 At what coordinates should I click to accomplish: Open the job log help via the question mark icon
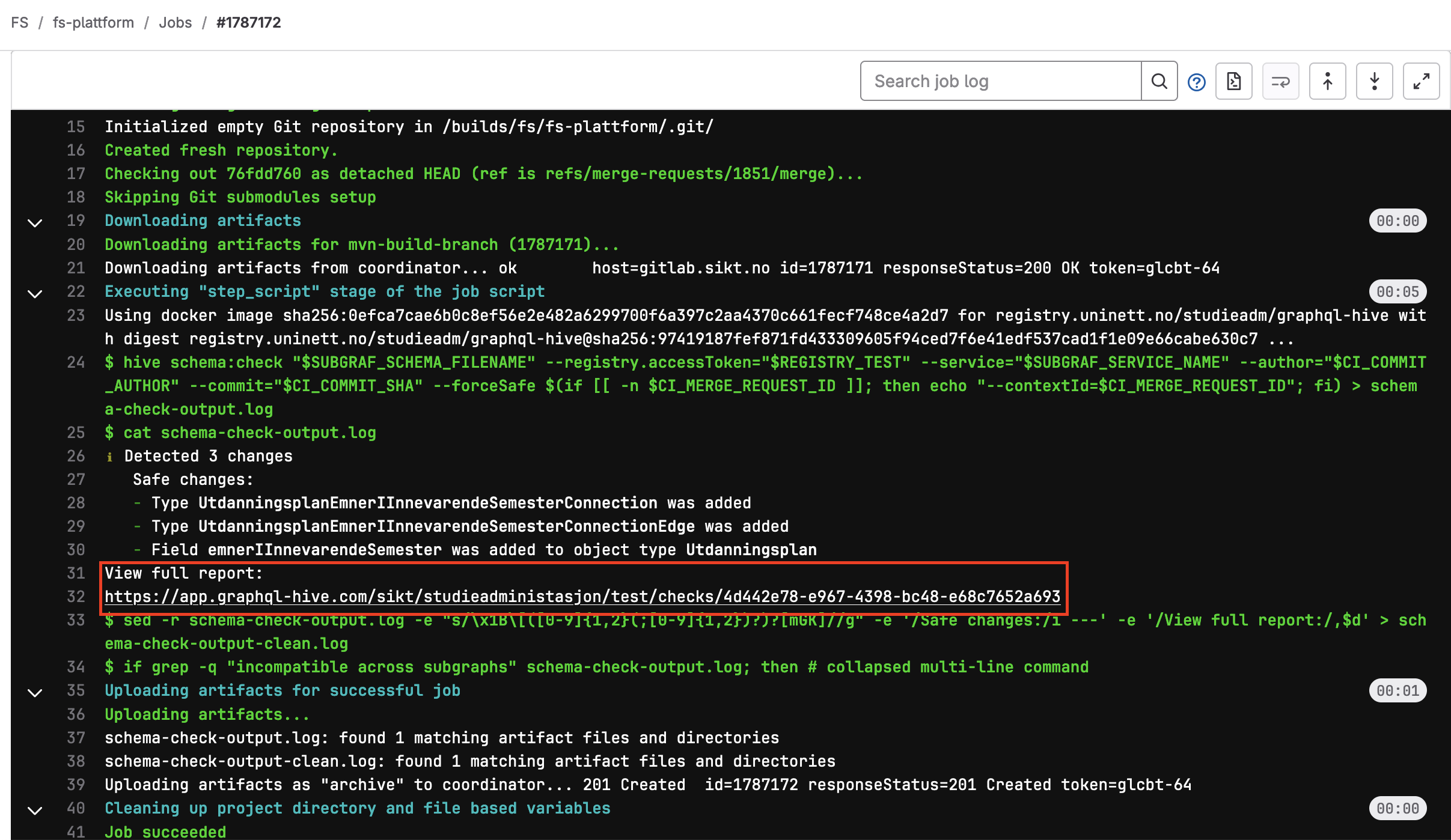pos(1196,81)
